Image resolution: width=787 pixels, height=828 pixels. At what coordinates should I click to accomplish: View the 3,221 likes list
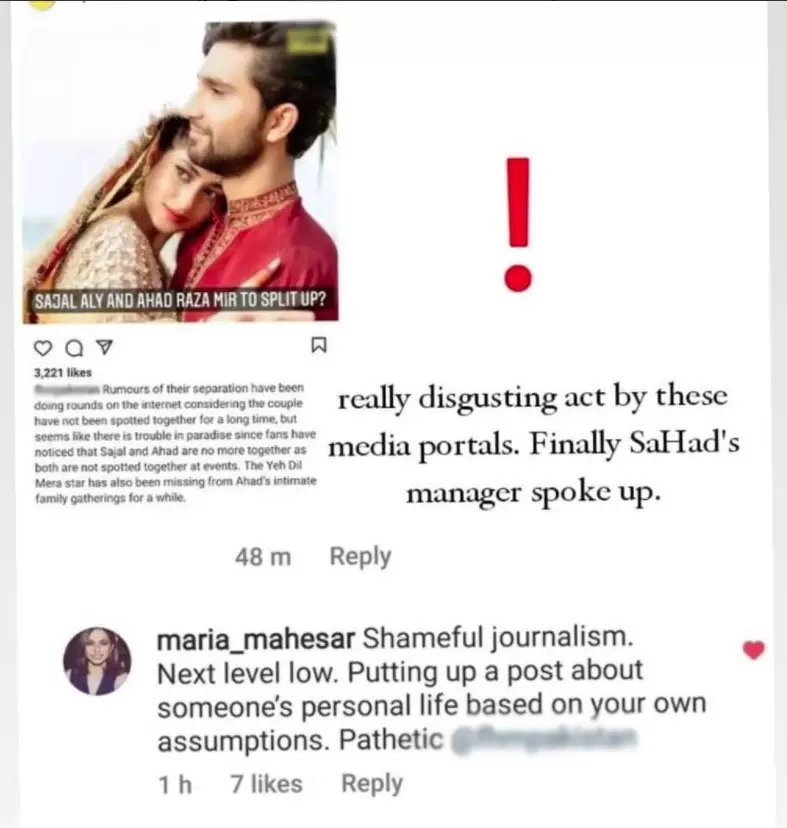click(63, 373)
